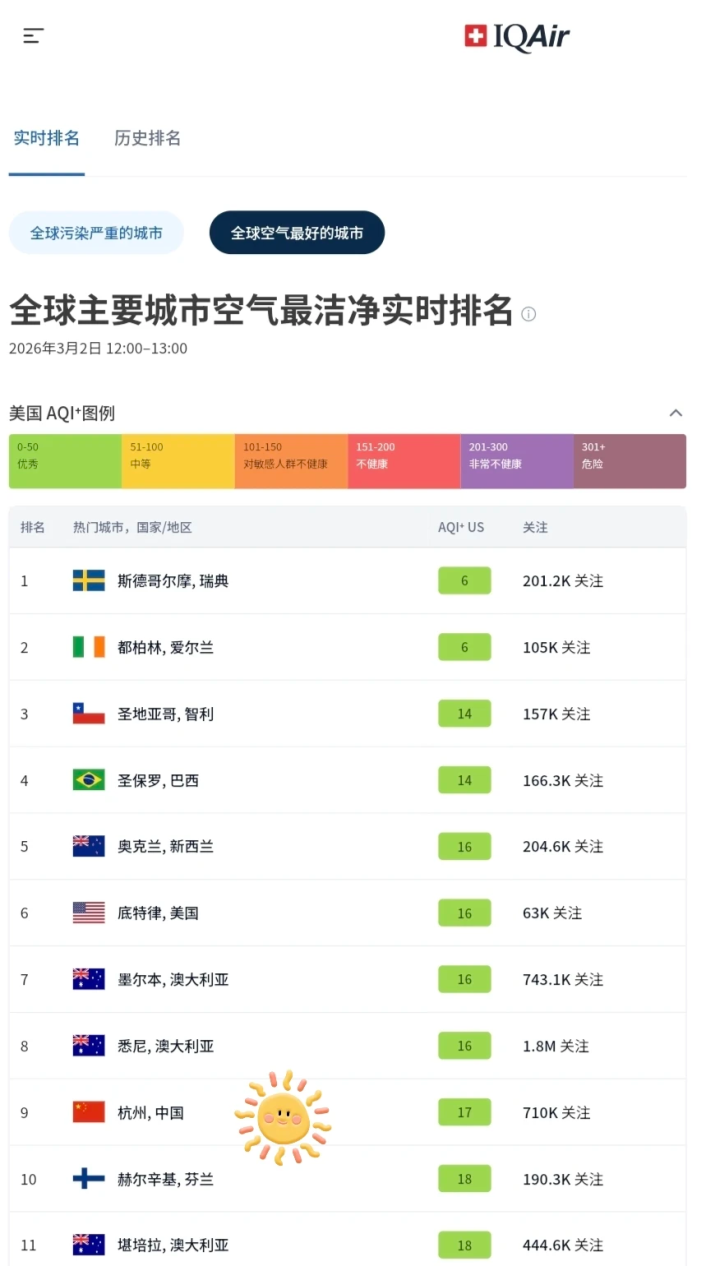Click 444.6K 关注 for Canberra

click(x=563, y=1246)
